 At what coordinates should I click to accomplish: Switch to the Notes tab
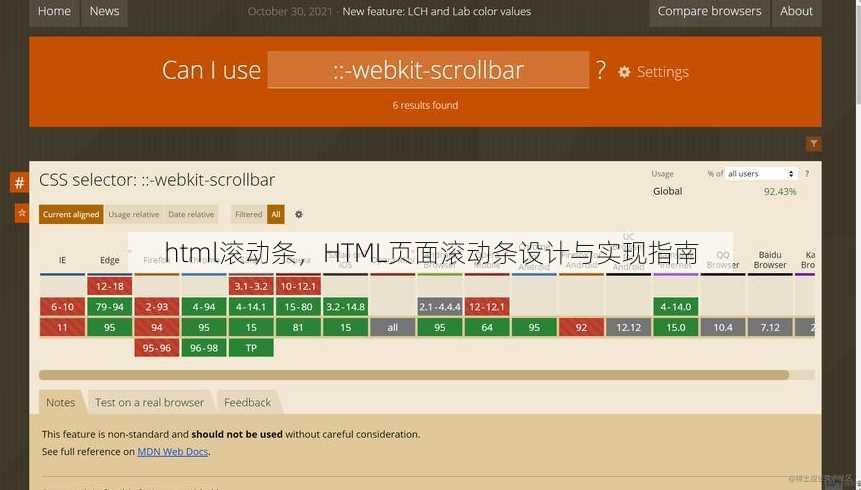click(60, 402)
